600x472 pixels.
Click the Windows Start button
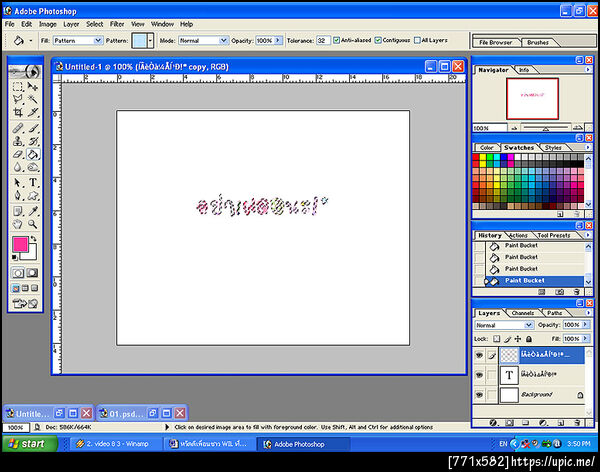(30, 444)
